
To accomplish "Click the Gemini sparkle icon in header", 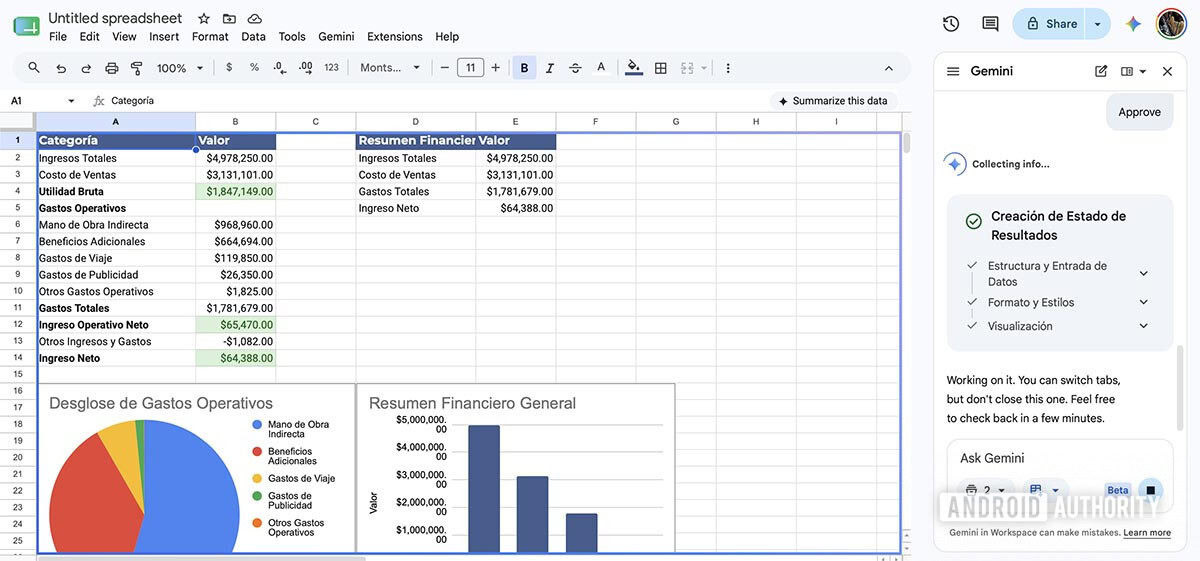I will [x=1133, y=24].
